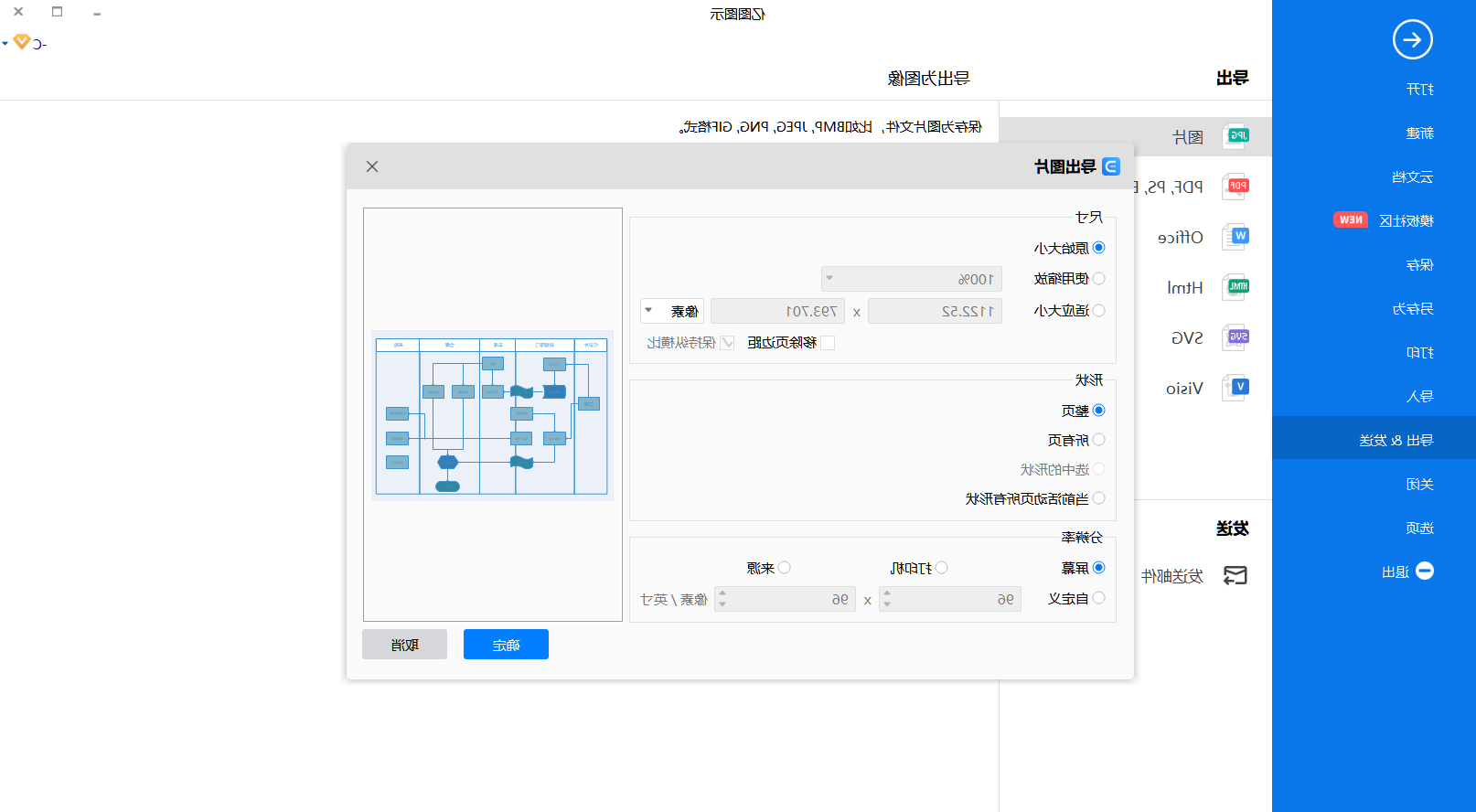Select the 所有页 radio button
Image resolution: width=1476 pixels, height=812 pixels.
(1098, 440)
